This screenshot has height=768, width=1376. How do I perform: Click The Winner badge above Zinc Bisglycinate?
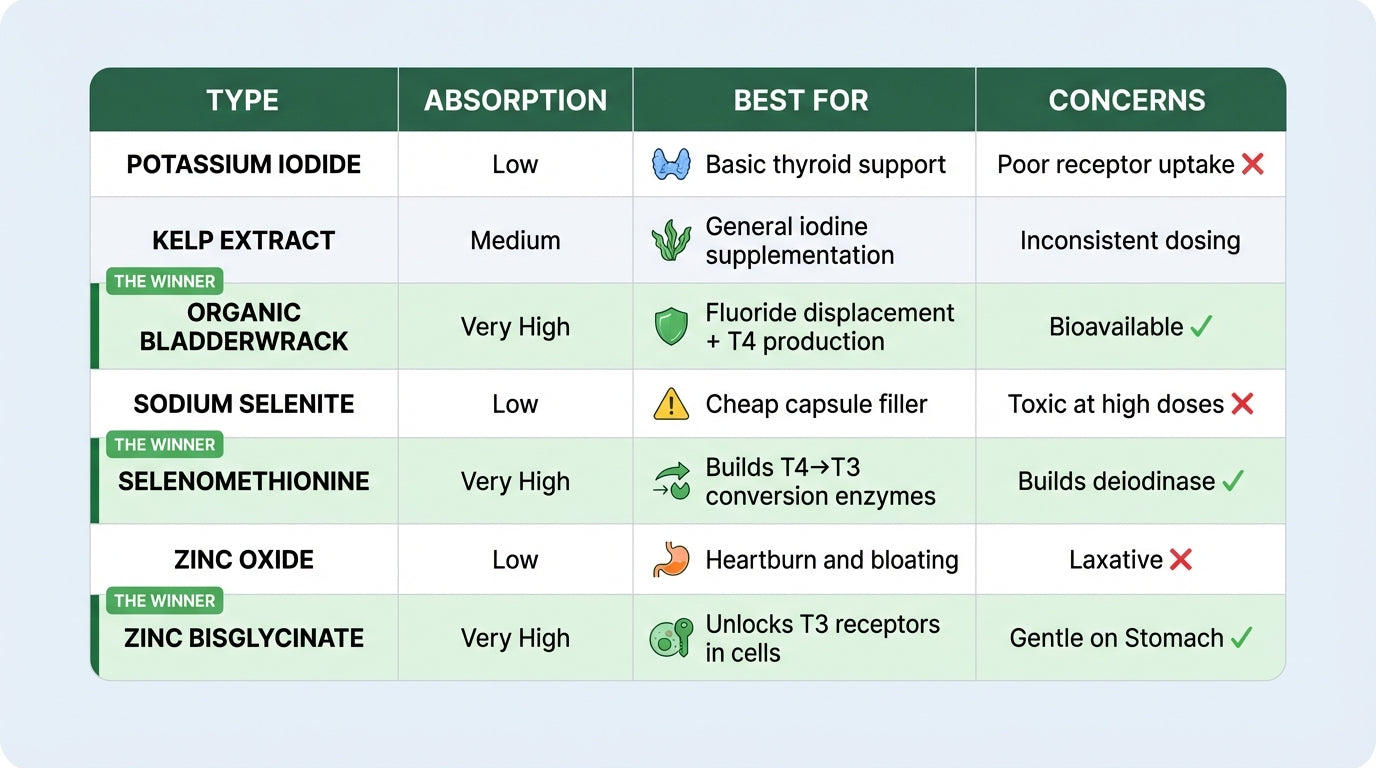[x=164, y=600]
